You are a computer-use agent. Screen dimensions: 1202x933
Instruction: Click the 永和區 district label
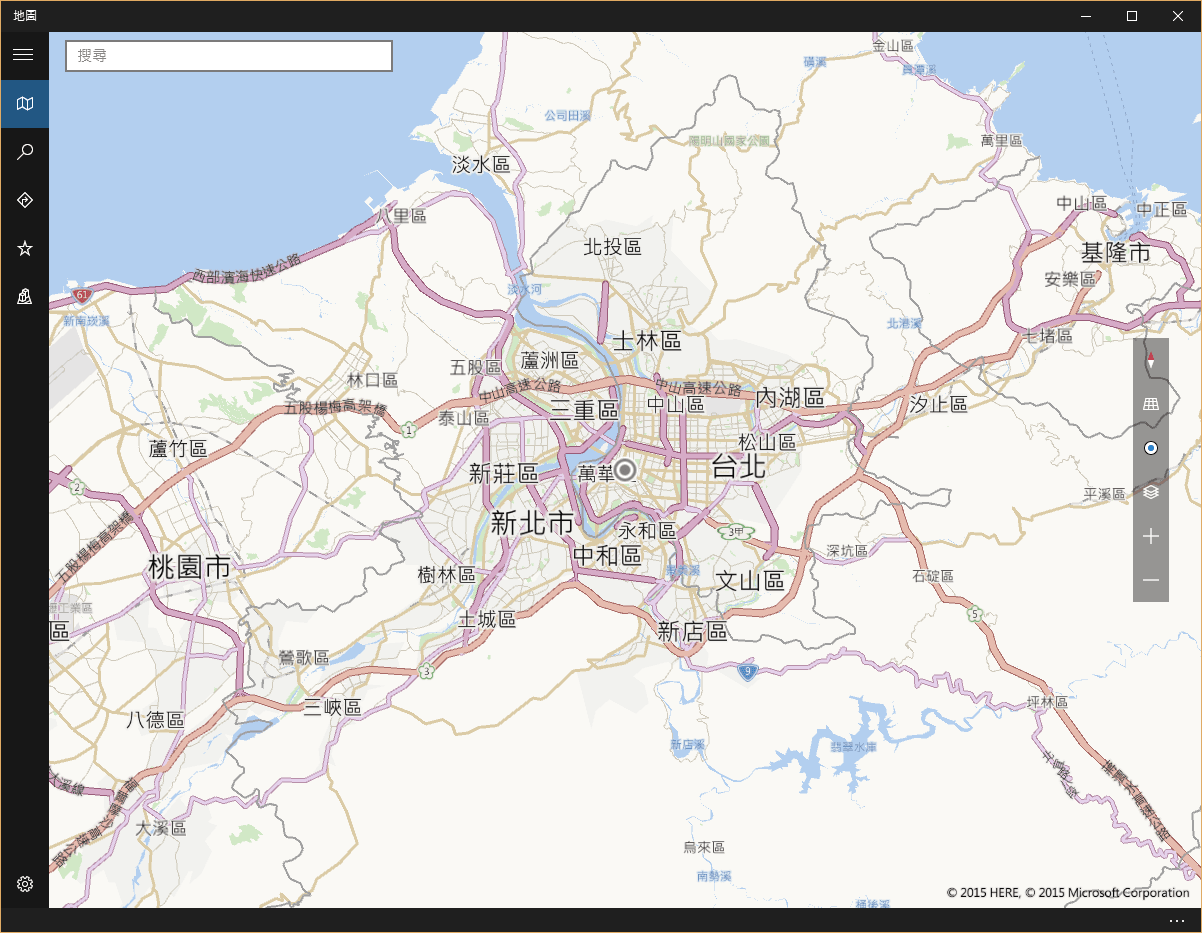click(x=647, y=530)
